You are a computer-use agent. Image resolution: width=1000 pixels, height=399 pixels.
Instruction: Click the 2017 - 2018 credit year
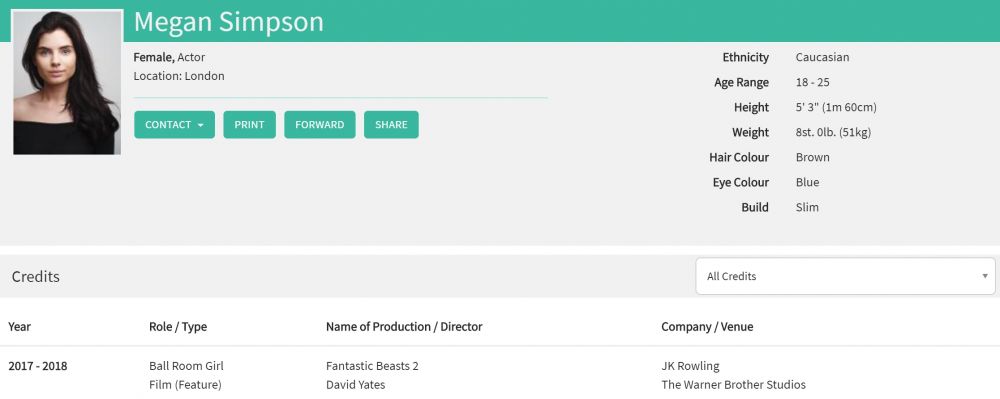coord(38,366)
